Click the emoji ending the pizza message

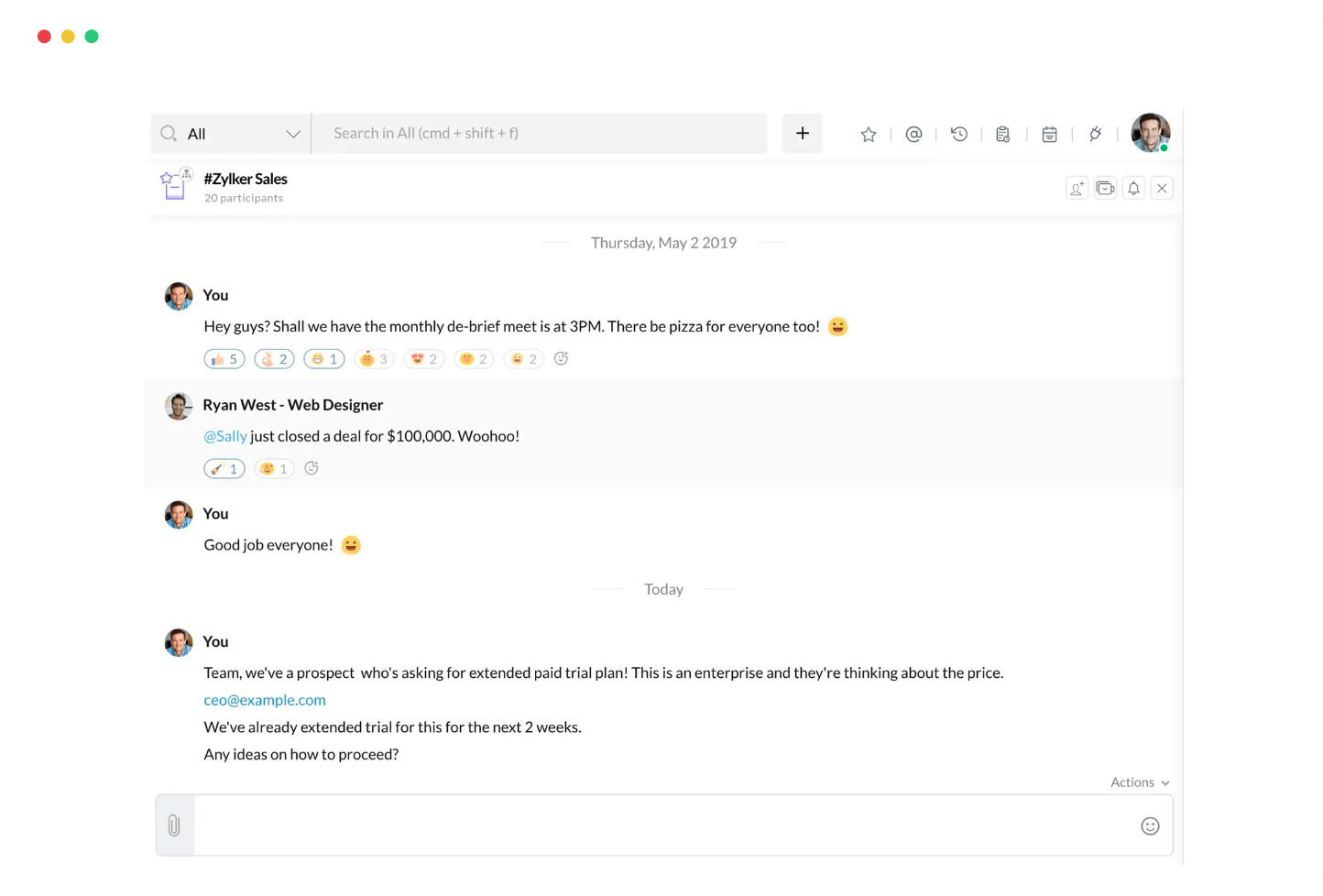point(837,327)
